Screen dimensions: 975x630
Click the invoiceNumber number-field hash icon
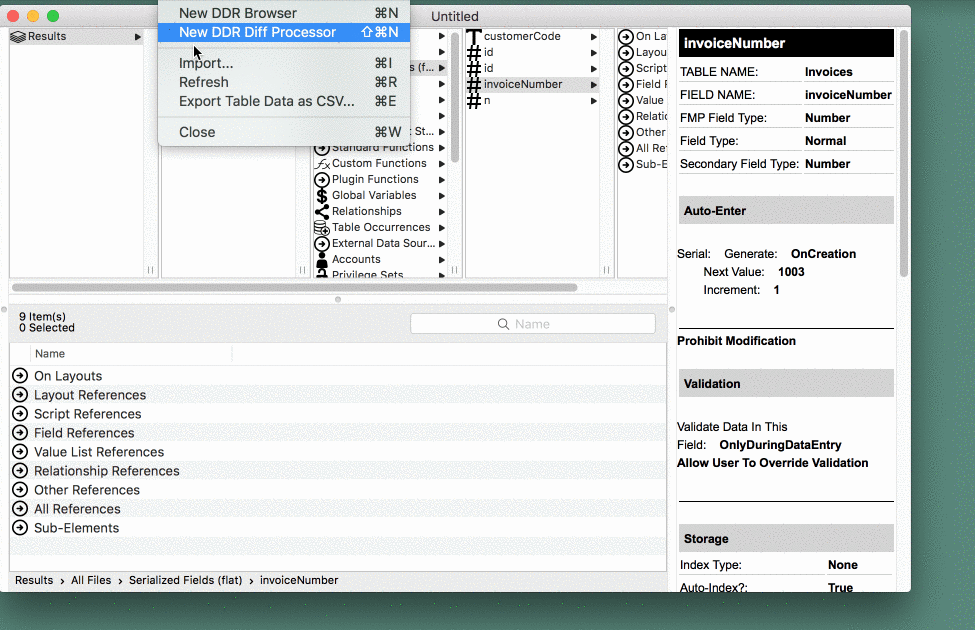(474, 85)
